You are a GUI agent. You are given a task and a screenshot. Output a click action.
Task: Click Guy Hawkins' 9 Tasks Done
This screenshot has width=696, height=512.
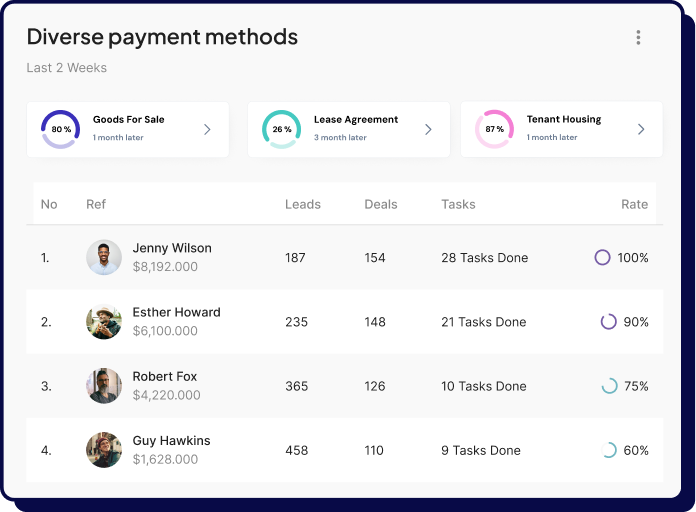(481, 450)
